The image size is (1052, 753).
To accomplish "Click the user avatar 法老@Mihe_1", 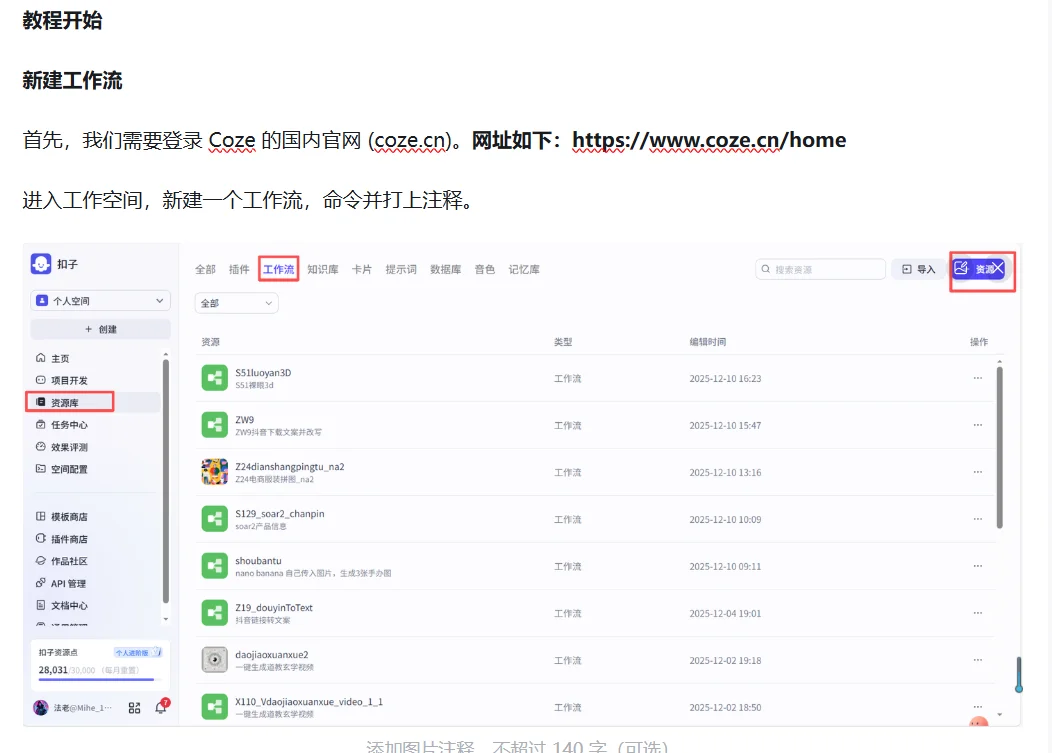I will coord(41,707).
